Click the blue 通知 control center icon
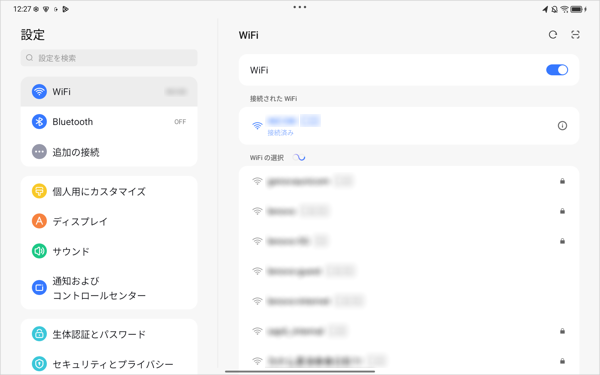The height and width of the screenshot is (375, 600). pos(39,288)
